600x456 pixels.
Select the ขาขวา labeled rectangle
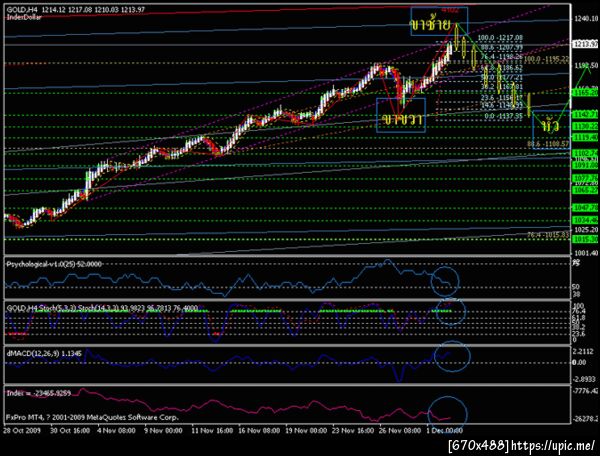coord(401,116)
